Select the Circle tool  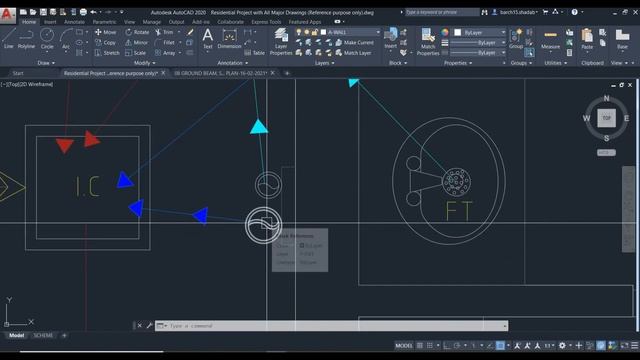point(47,39)
